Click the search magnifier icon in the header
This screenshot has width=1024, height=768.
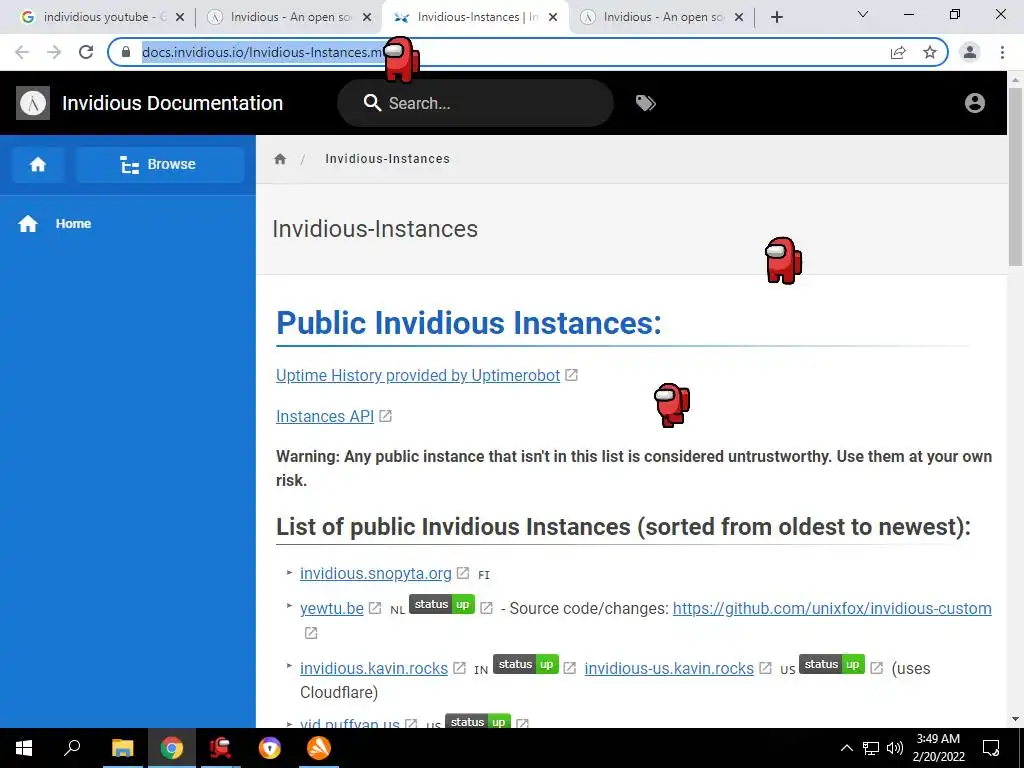coord(372,103)
